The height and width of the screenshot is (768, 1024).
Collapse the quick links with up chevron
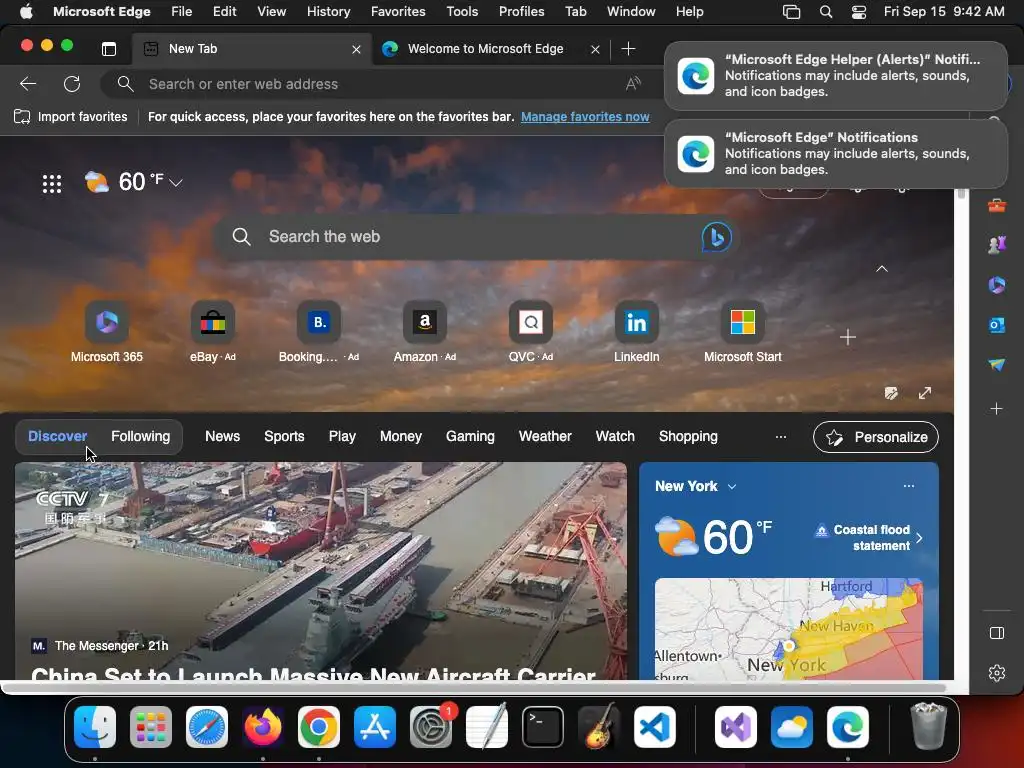point(882,268)
